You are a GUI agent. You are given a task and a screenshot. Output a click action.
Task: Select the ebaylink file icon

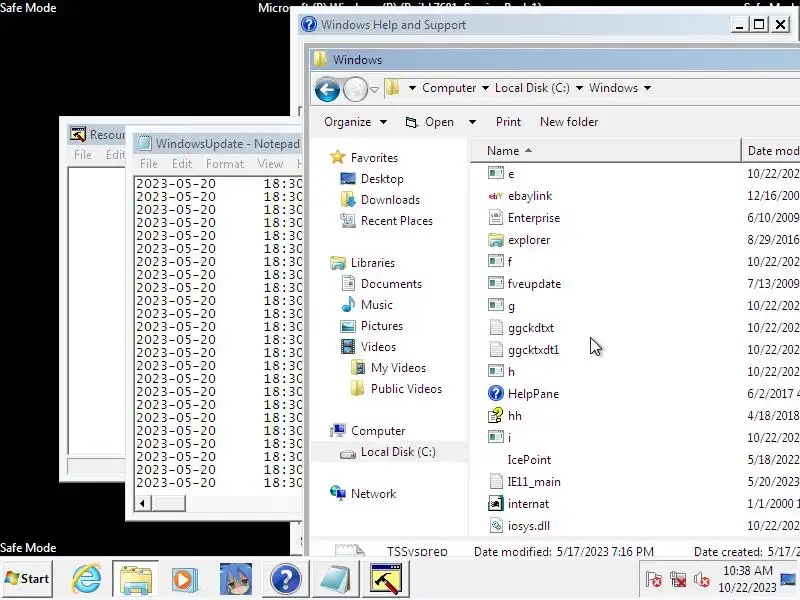[x=495, y=196]
